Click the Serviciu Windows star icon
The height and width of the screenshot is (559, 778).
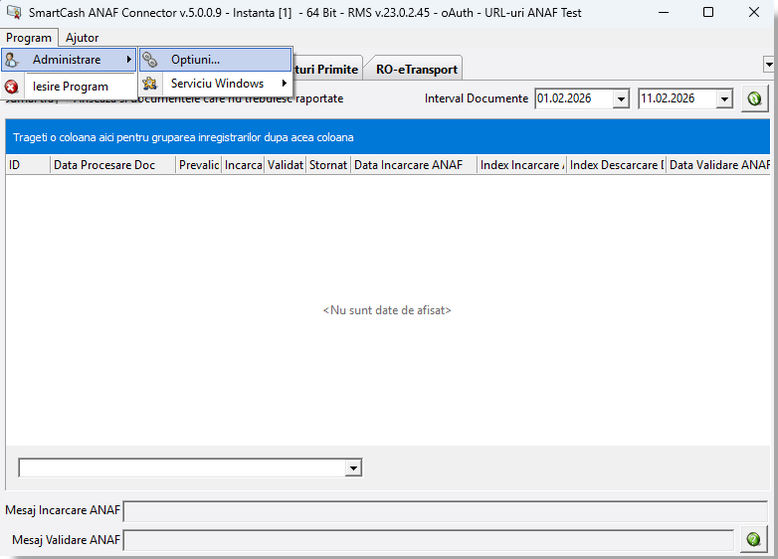point(150,83)
